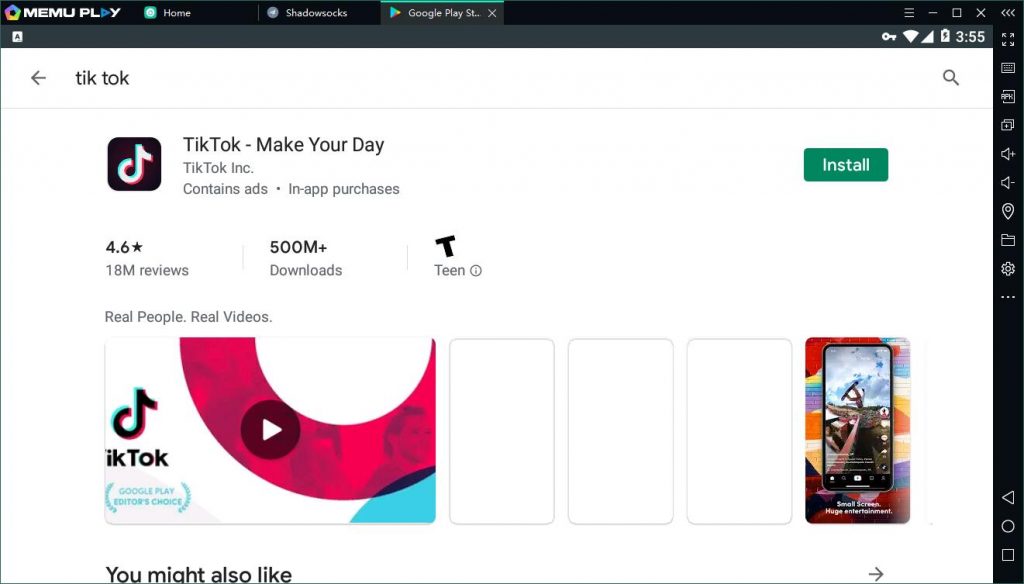This screenshot has height=584, width=1024.
Task: Open the APK installer in the sidebar
Action: click(x=1008, y=97)
